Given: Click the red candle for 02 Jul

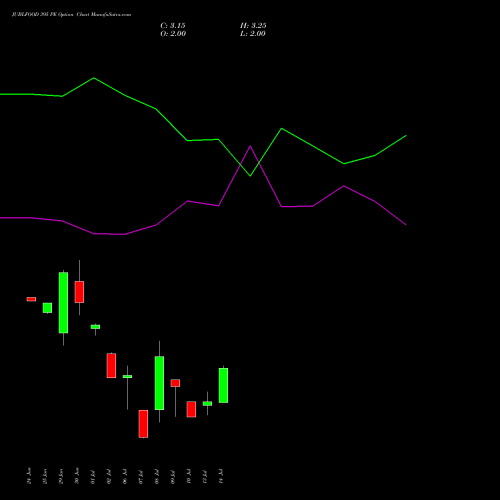Looking at the screenshot, I should (x=111, y=365).
